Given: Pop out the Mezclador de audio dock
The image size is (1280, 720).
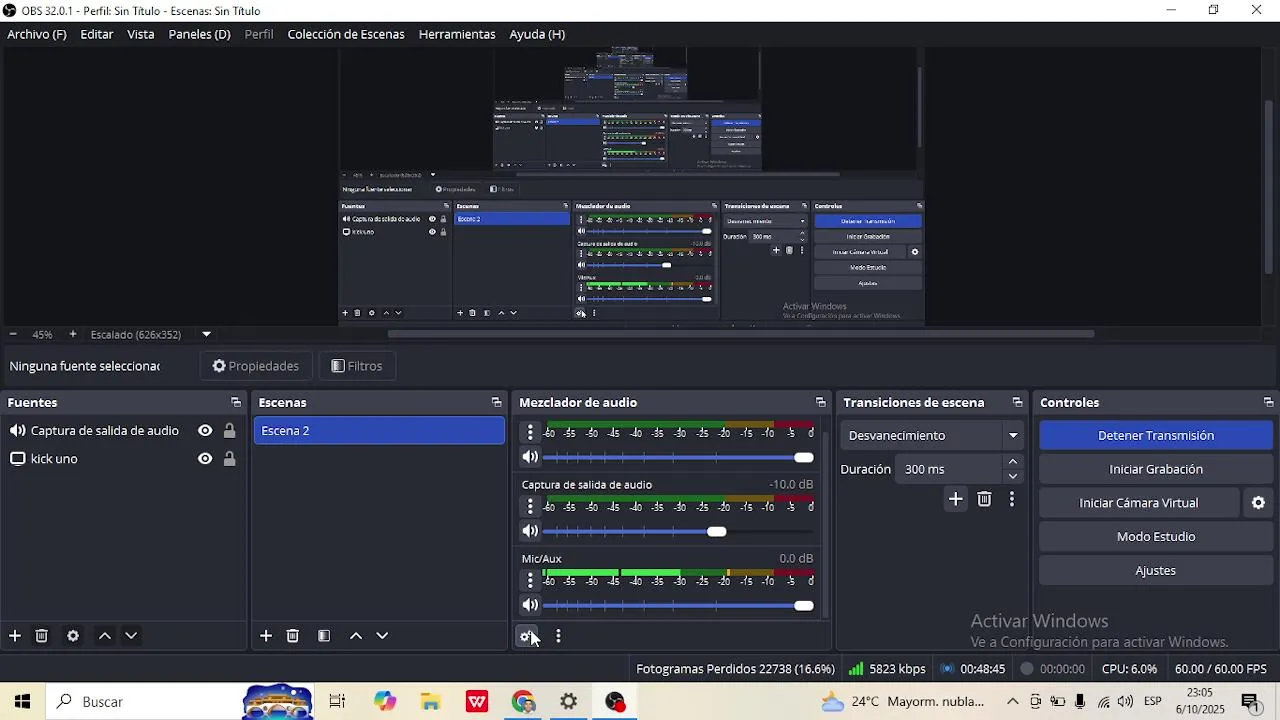Looking at the screenshot, I should tap(821, 403).
